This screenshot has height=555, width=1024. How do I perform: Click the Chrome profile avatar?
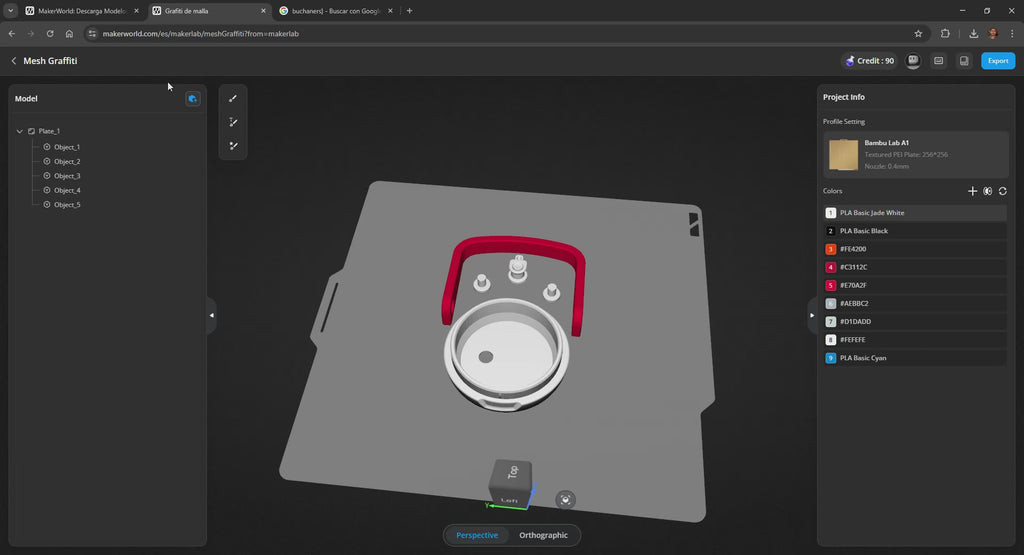[x=993, y=33]
